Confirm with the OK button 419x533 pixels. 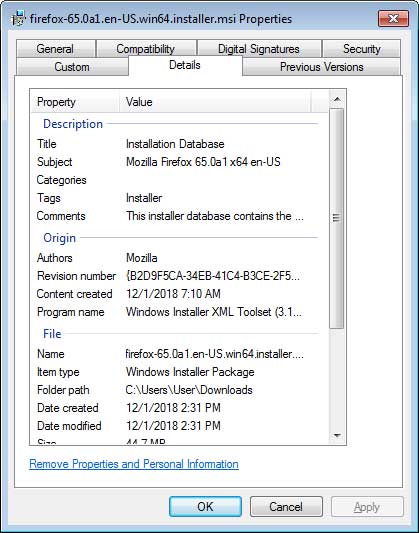(206, 506)
